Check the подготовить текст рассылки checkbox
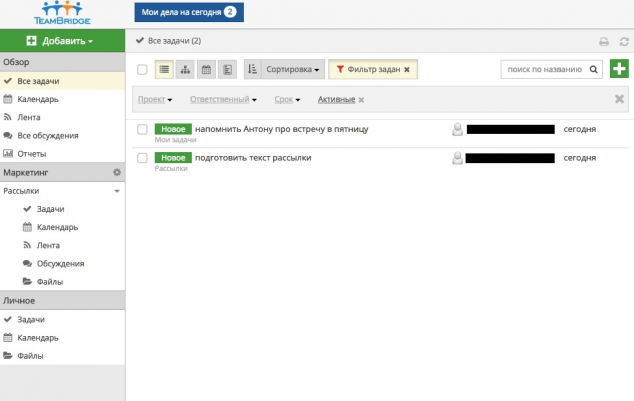634x401 pixels. (142, 158)
